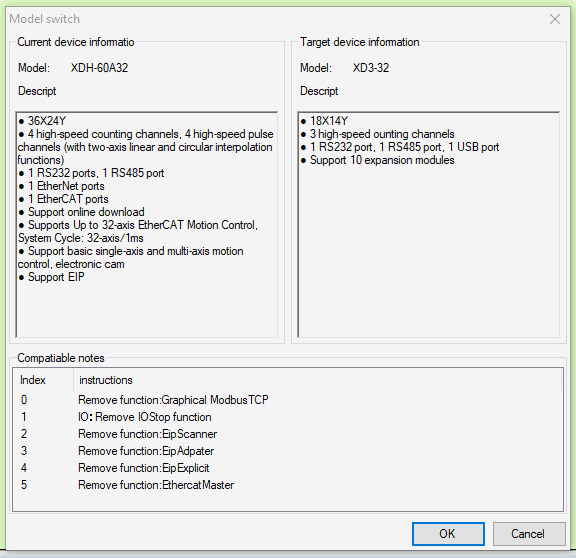Click the 36X24Y description line
The height and width of the screenshot is (558, 576).
coord(42,121)
